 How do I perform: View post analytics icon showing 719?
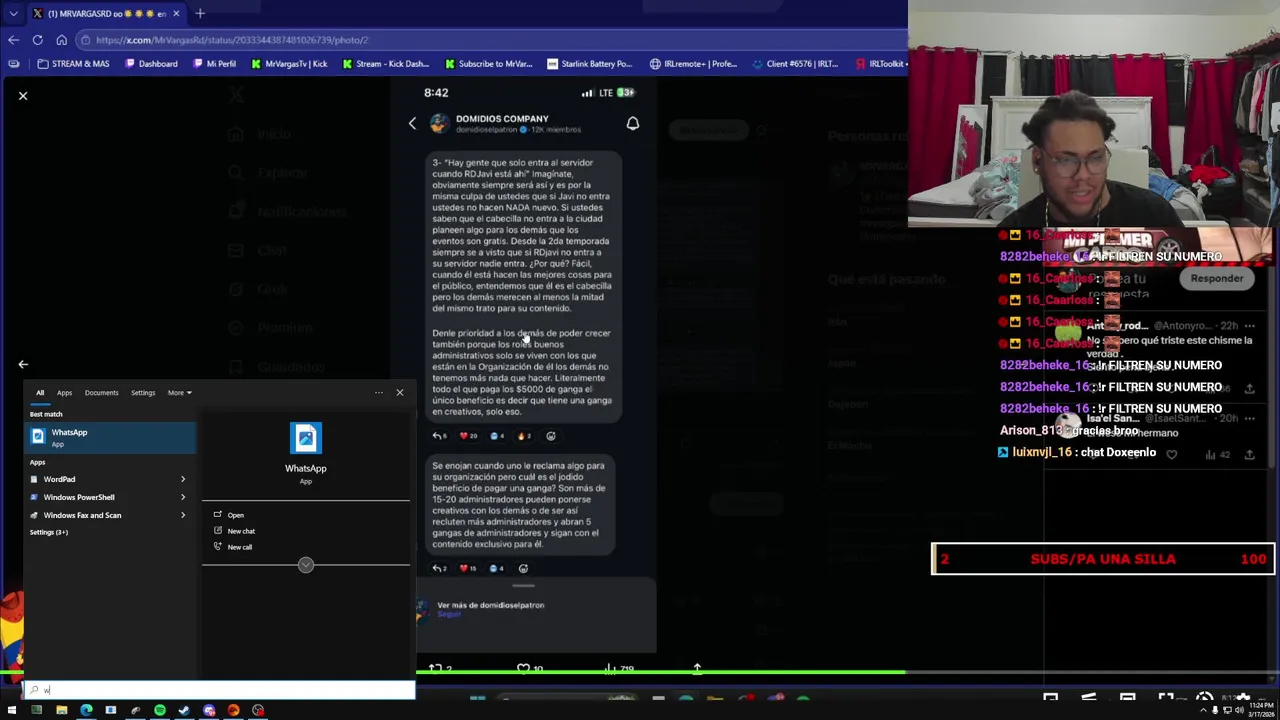(x=611, y=668)
